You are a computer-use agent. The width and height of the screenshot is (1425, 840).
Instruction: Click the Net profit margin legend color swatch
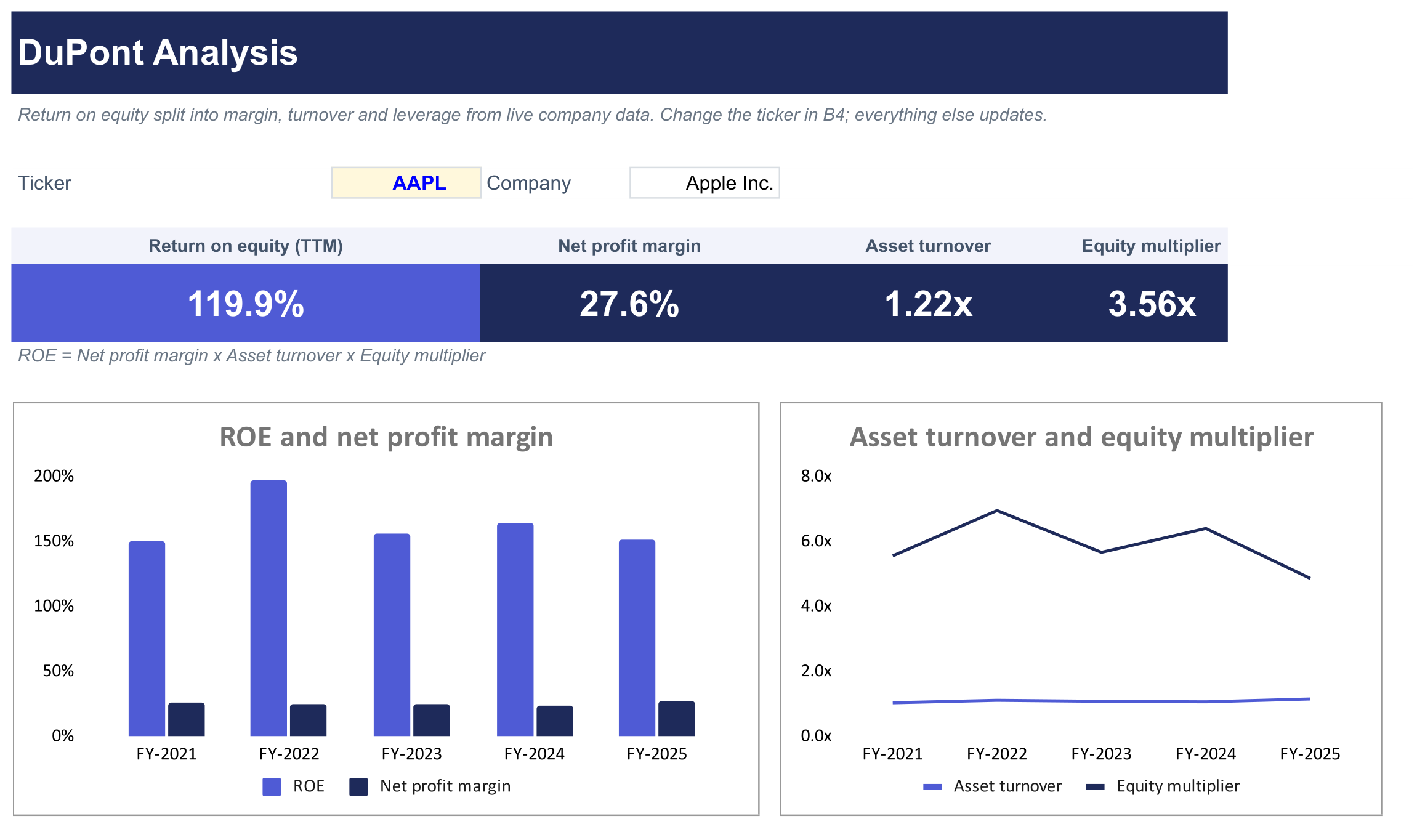(x=358, y=786)
